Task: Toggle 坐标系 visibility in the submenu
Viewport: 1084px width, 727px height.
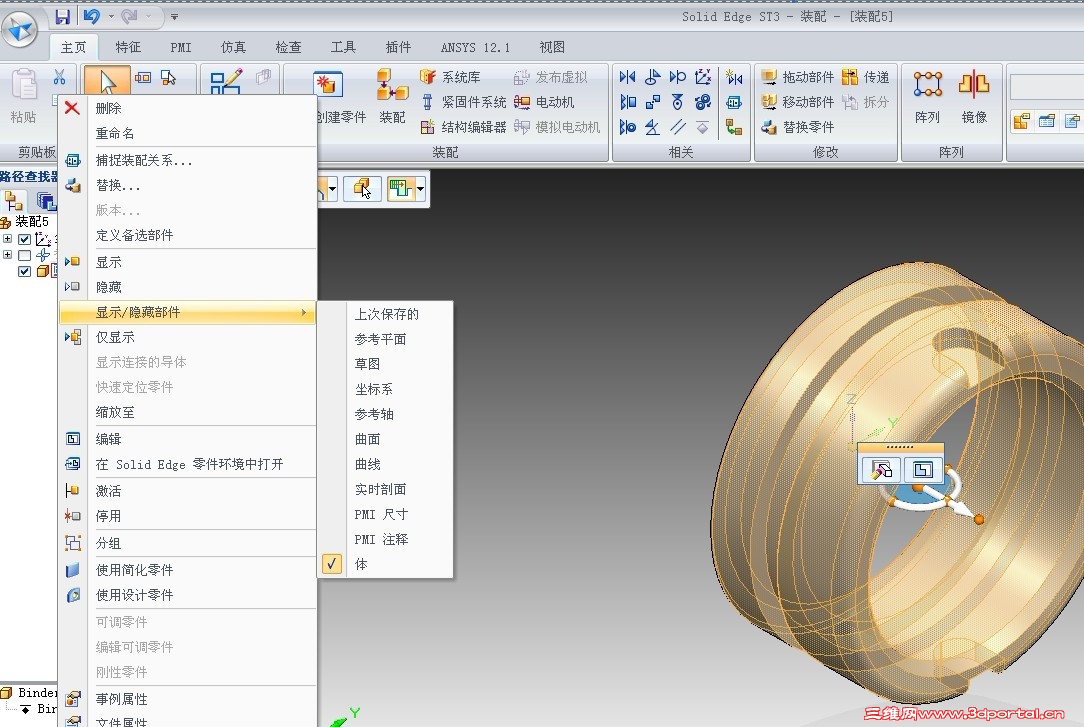Action: point(386,389)
